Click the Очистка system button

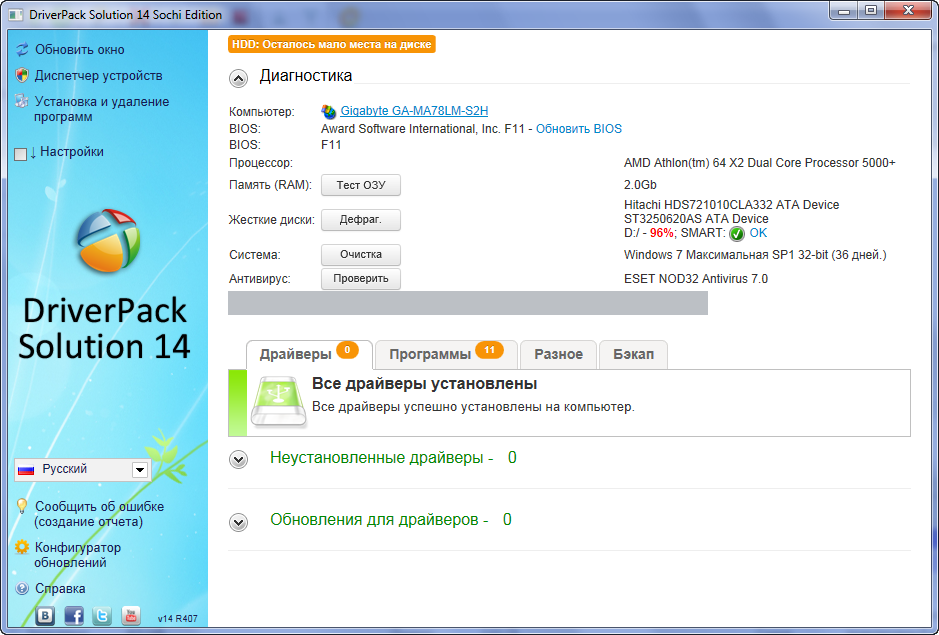[361, 255]
